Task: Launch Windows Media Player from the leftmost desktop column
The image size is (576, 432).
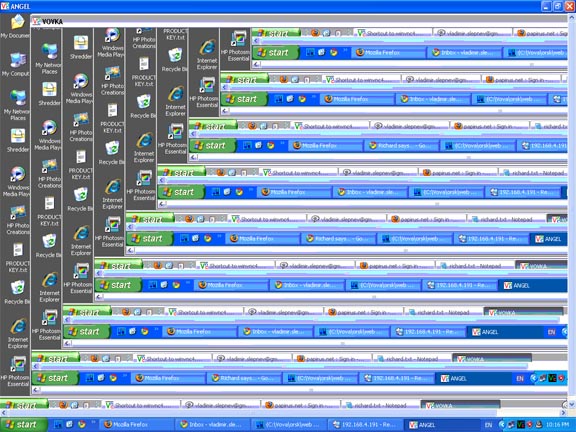Action: pos(17,181)
